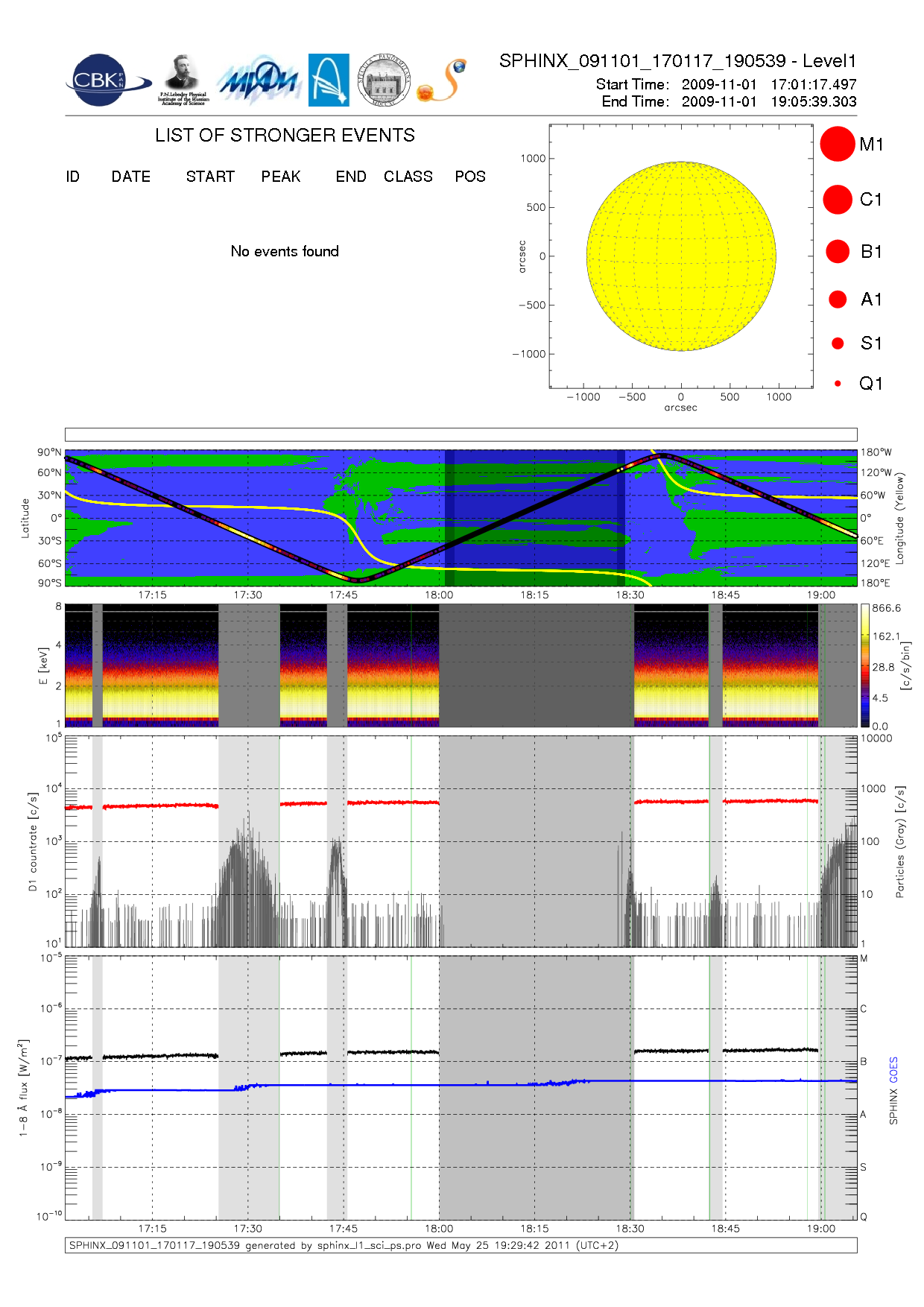Click the 18:00 tick under the map
Screen dimensions: 924x1307
[x=439, y=595]
